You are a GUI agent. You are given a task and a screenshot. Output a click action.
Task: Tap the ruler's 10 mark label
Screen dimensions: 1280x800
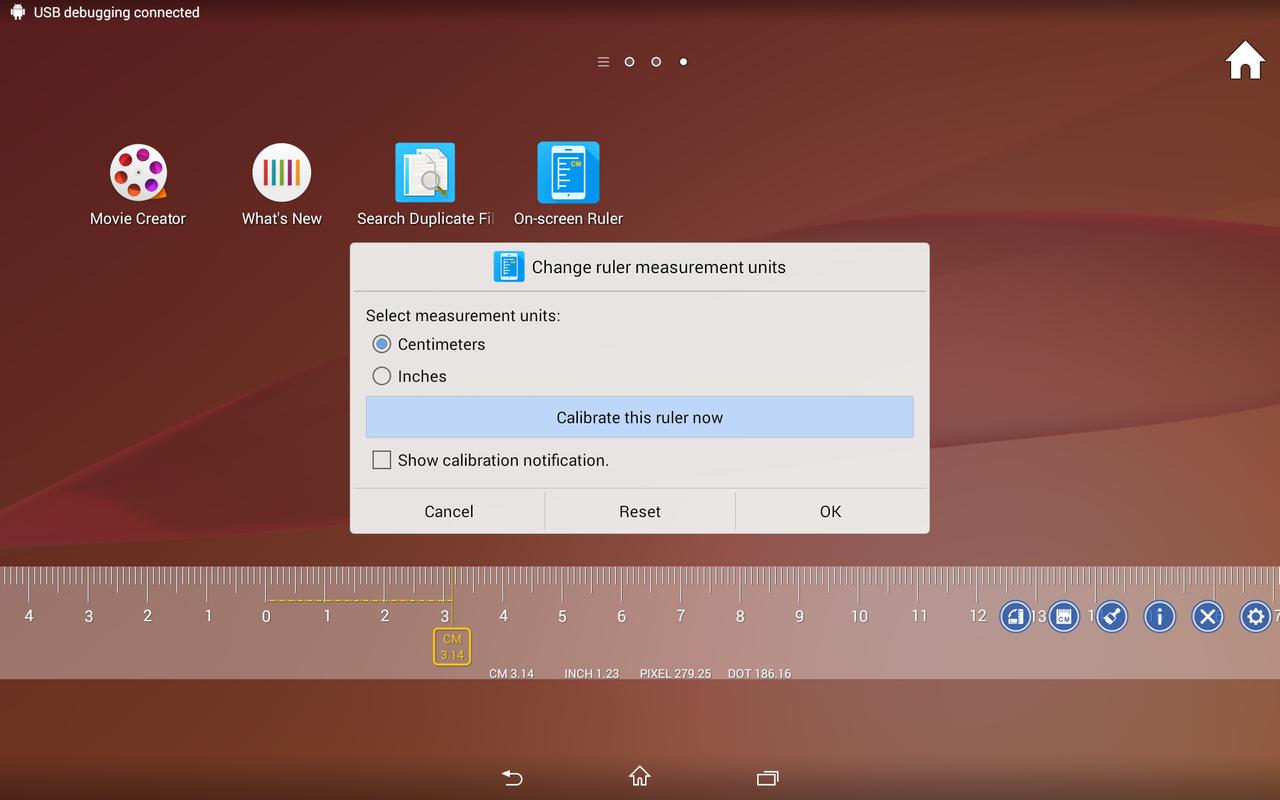point(859,616)
